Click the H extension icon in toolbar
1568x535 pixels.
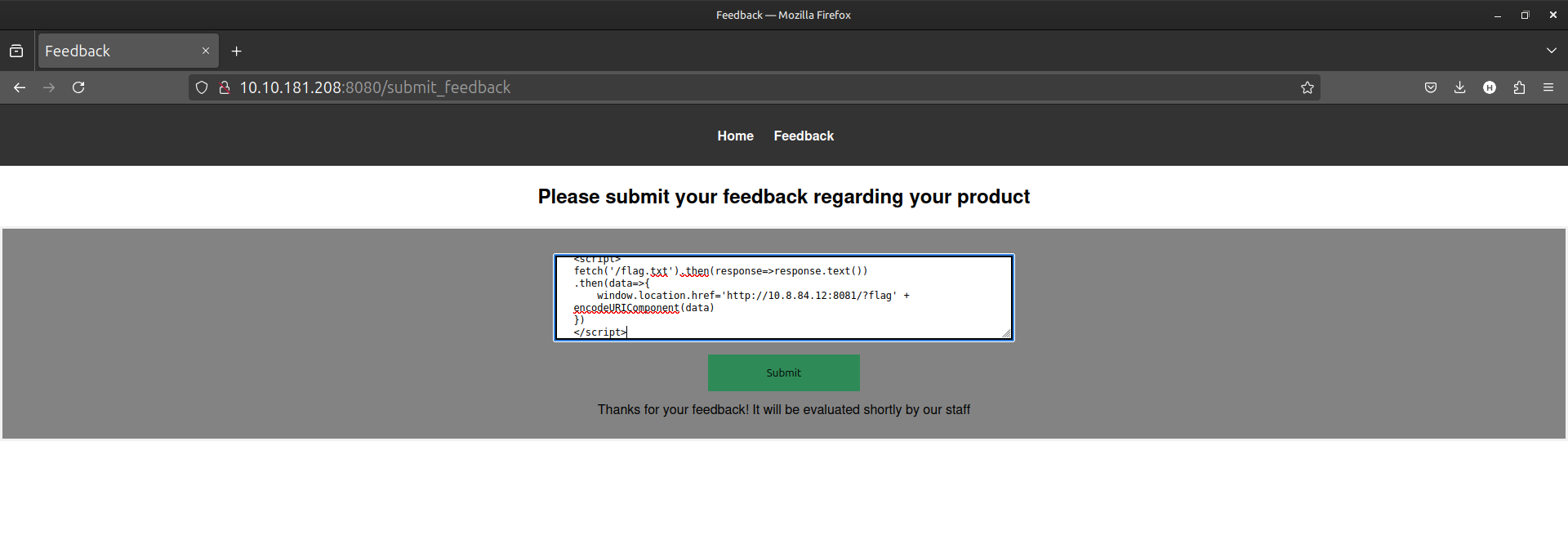point(1490,87)
